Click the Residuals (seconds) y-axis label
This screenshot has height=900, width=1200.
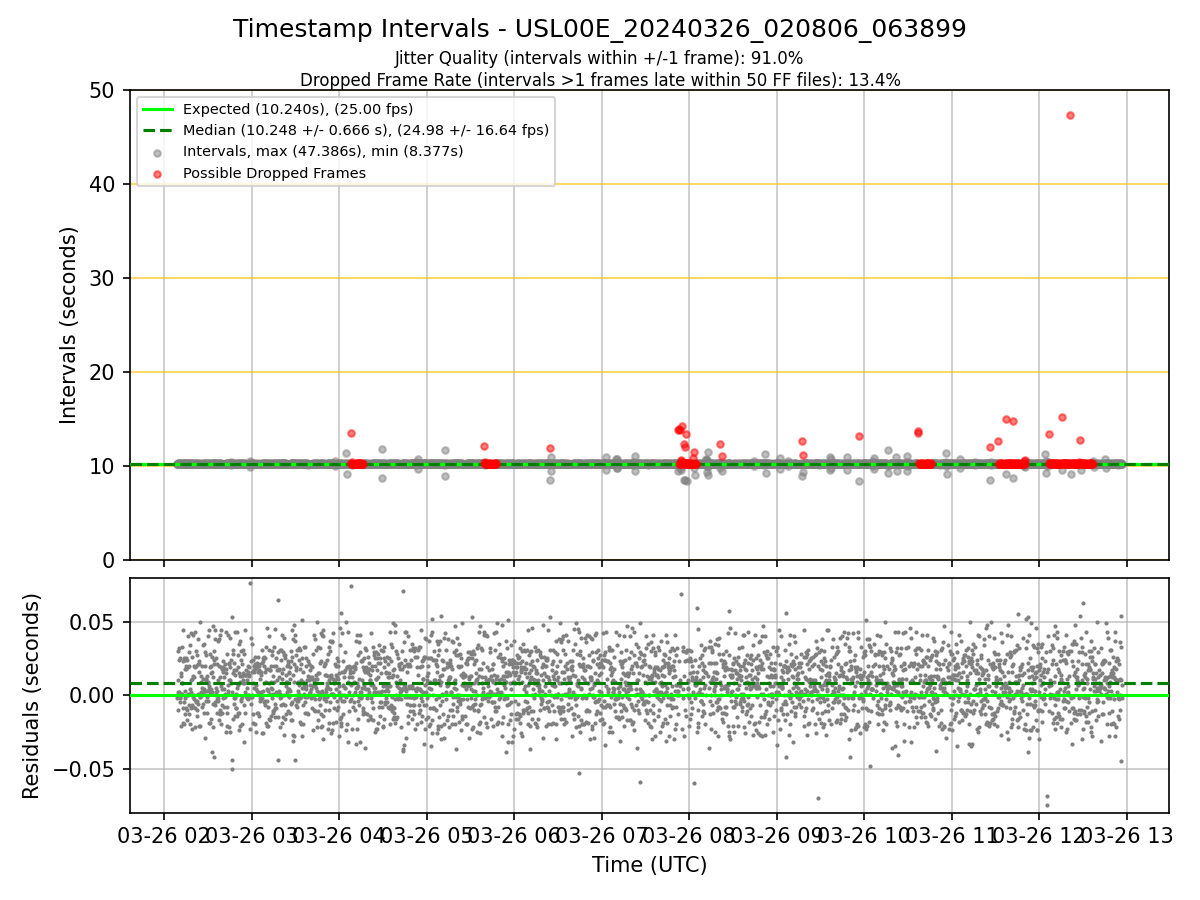point(32,696)
